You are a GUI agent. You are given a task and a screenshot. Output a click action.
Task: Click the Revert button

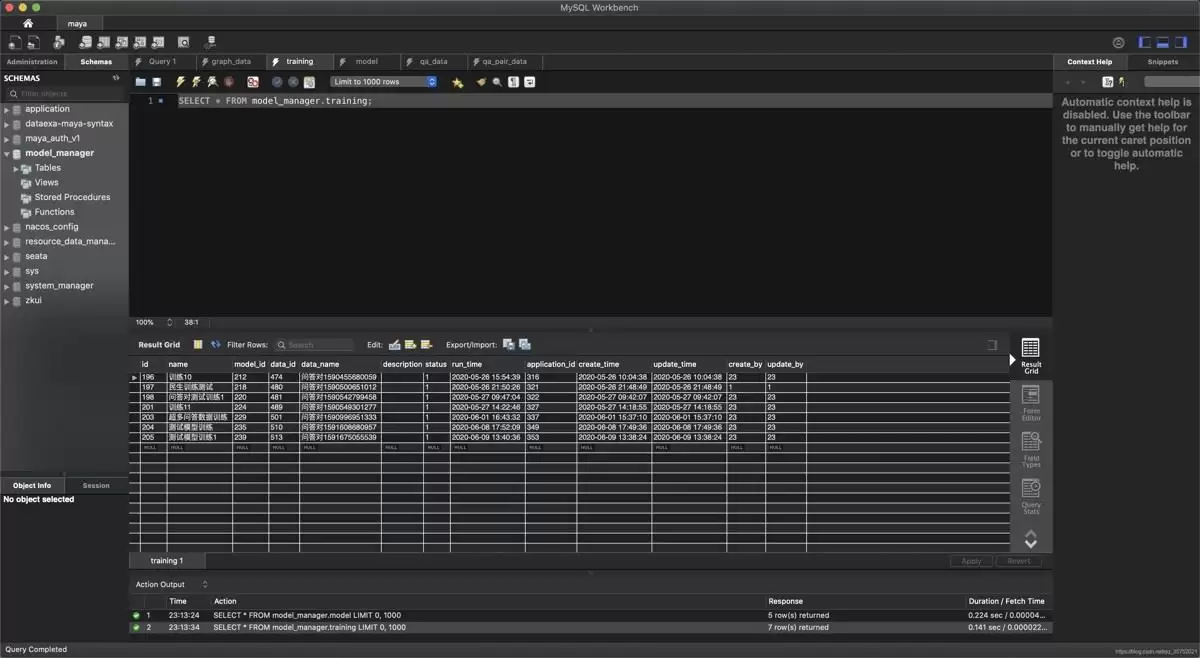point(1018,561)
